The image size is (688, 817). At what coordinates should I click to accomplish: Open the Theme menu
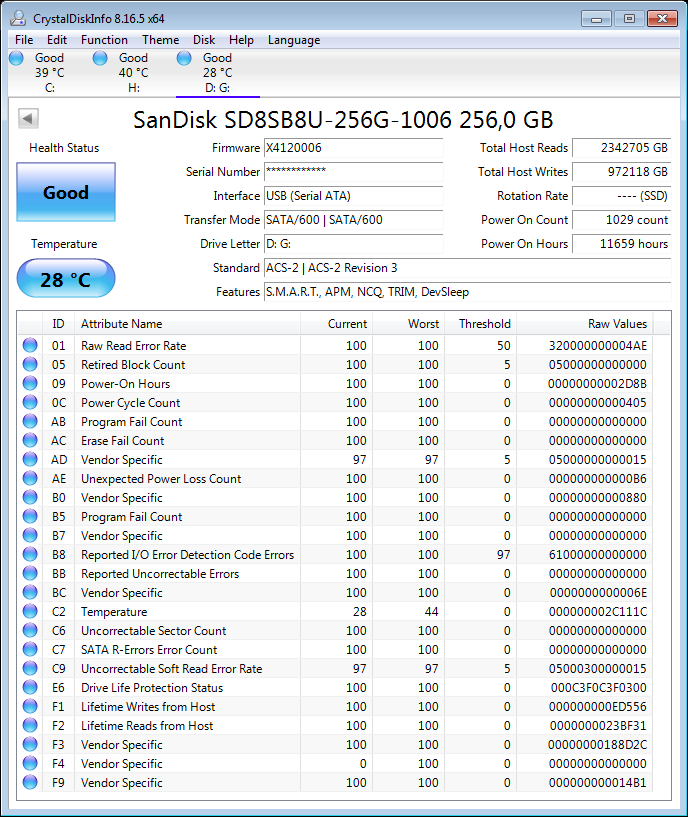(160, 40)
